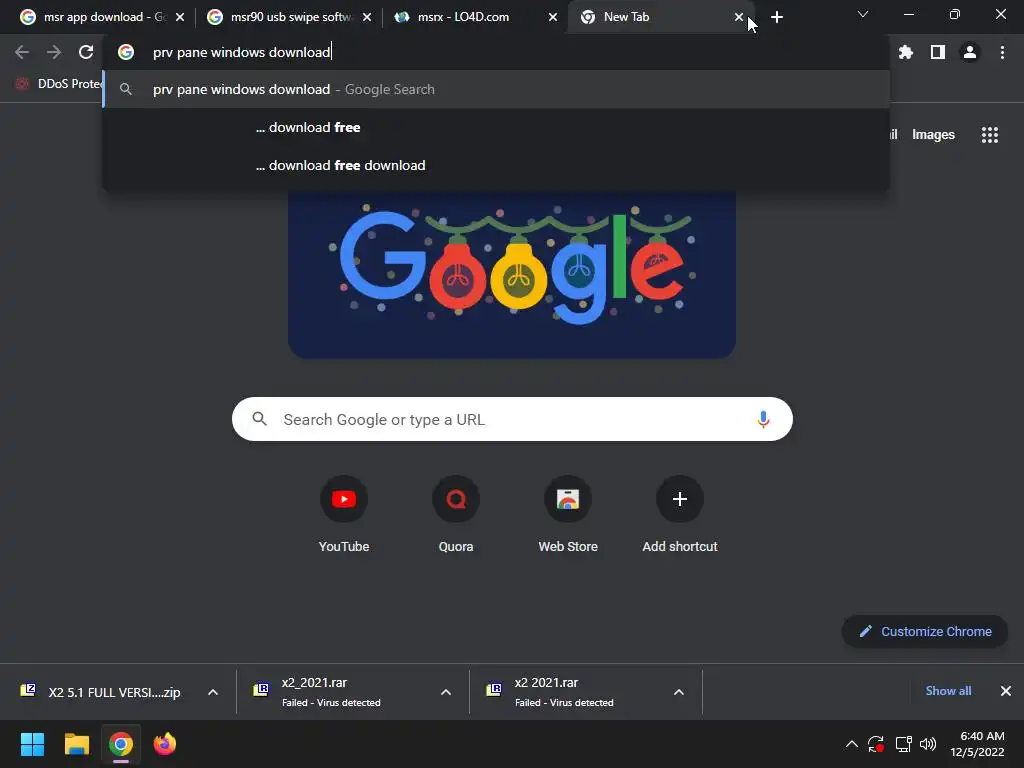The height and width of the screenshot is (768, 1024).
Task: Toggle the Chrome side panel
Action: 937,52
